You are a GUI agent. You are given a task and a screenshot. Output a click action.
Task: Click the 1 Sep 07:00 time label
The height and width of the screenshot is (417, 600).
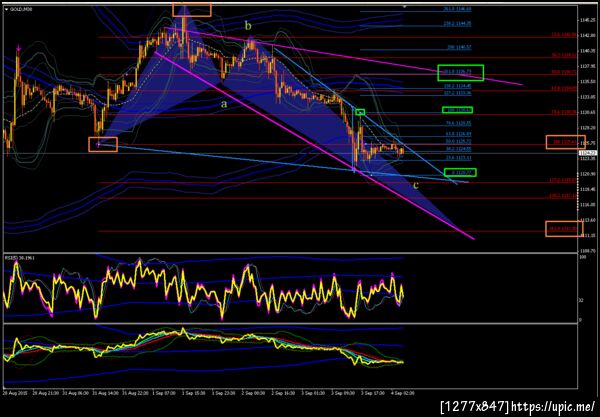[164, 393]
